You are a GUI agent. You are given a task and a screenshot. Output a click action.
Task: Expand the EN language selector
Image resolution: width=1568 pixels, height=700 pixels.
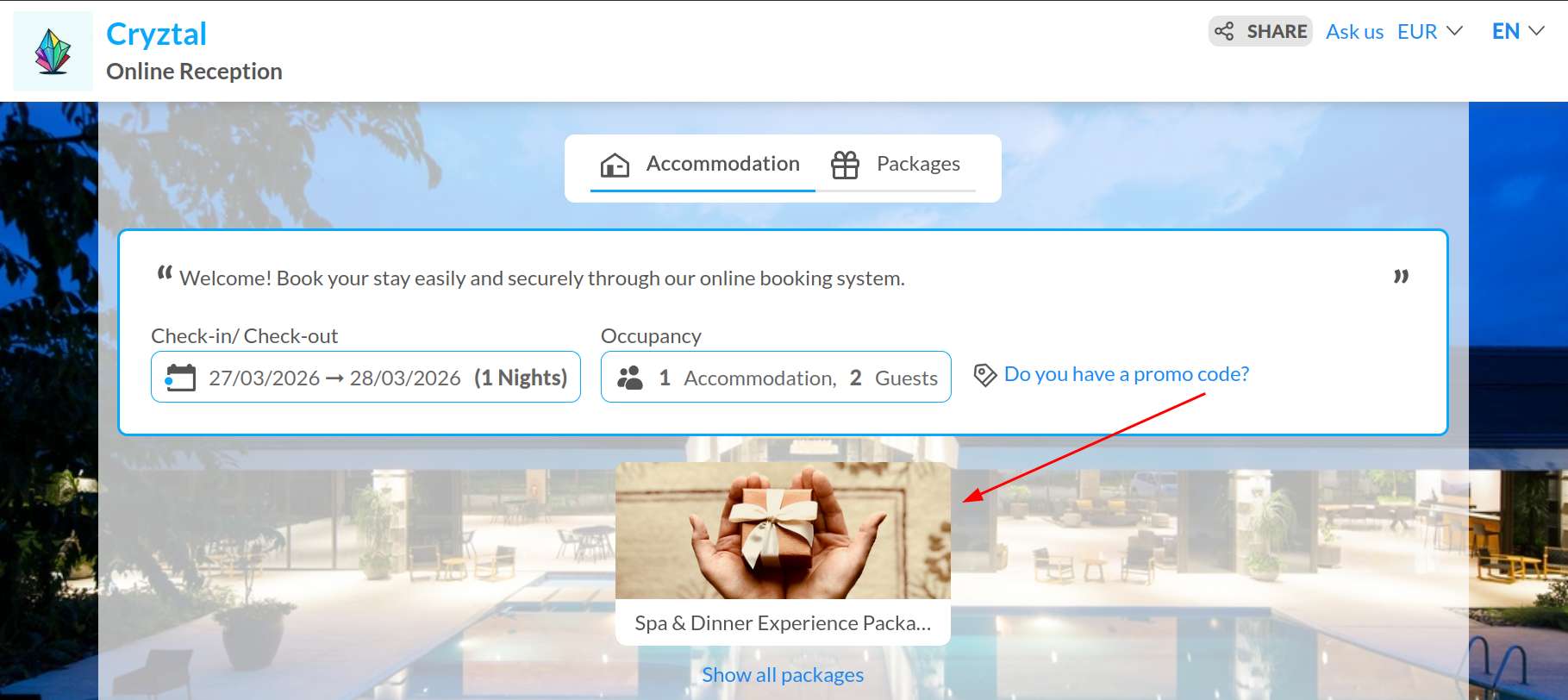coord(1517,32)
